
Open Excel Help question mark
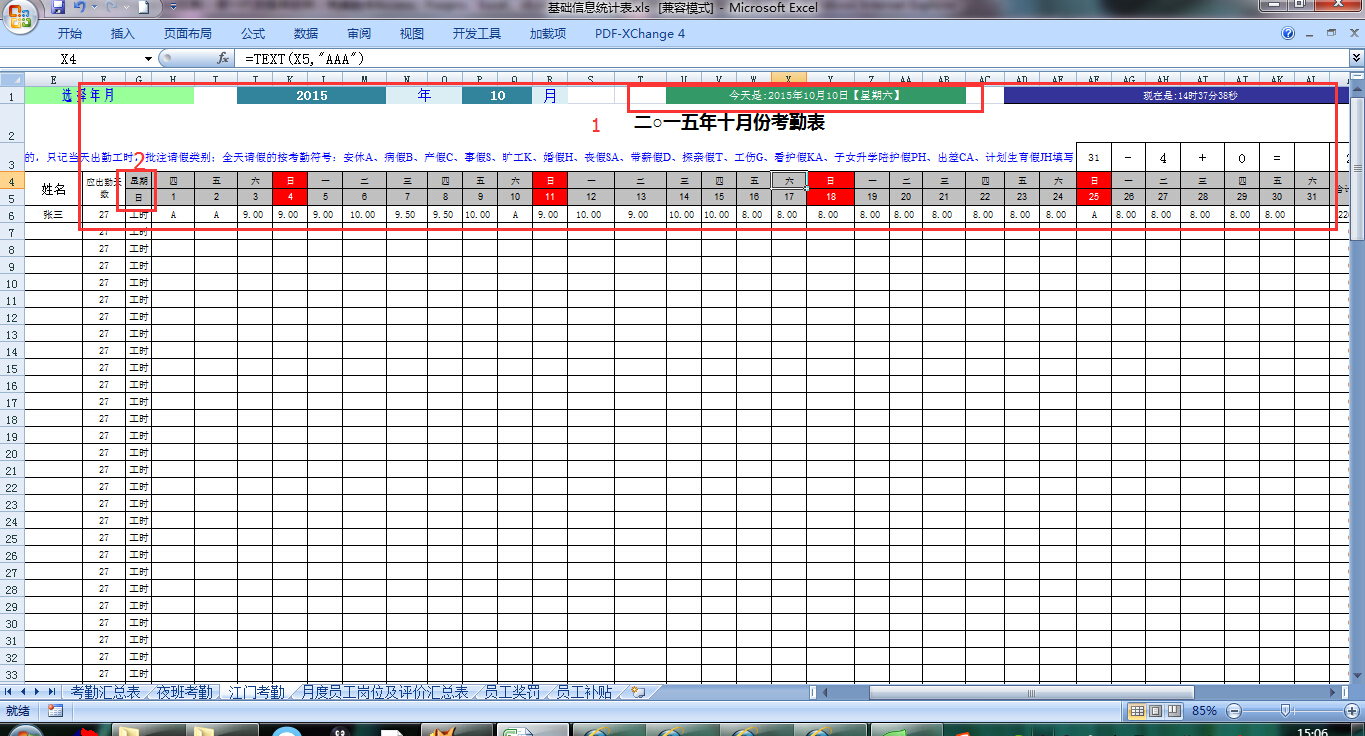[1288, 33]
